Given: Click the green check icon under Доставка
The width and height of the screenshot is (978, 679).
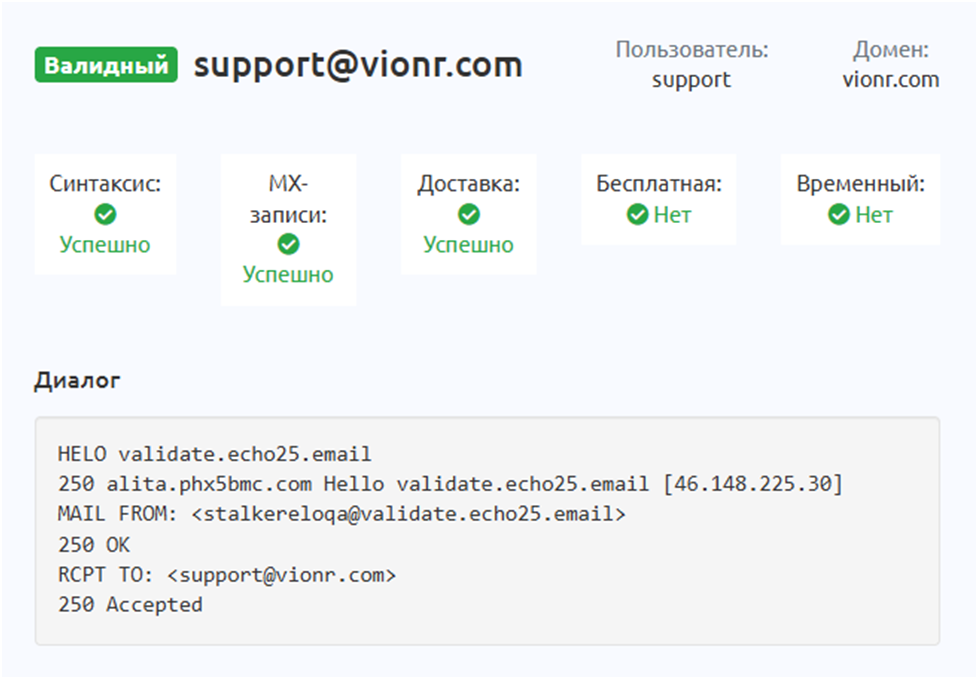Looking at the screenshot, I should [x=468, y=215].
